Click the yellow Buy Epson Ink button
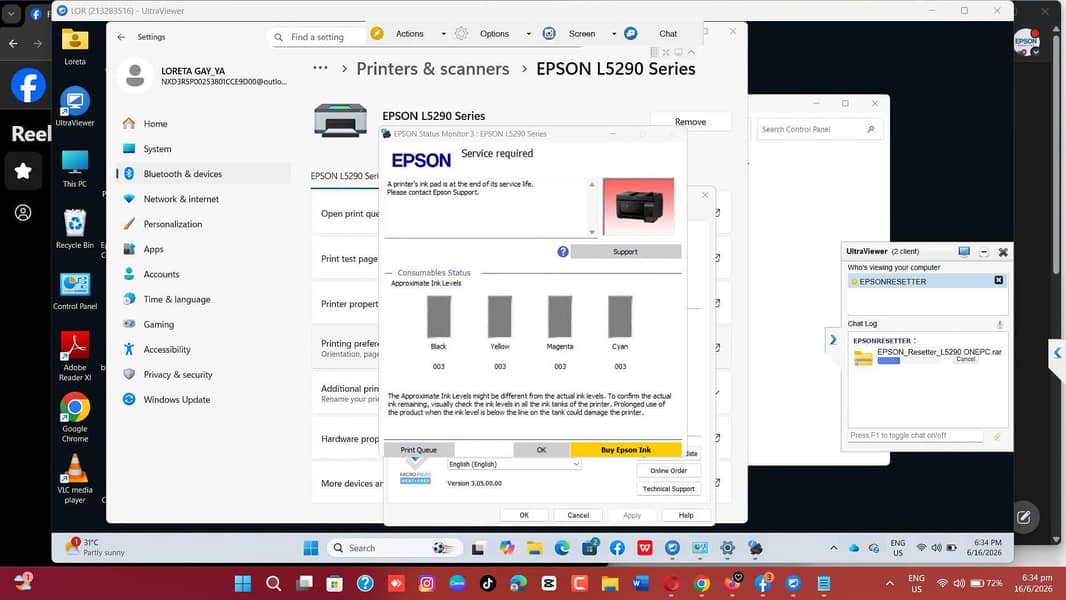This screenshot has width=1066, height=600. coord(625,450)
